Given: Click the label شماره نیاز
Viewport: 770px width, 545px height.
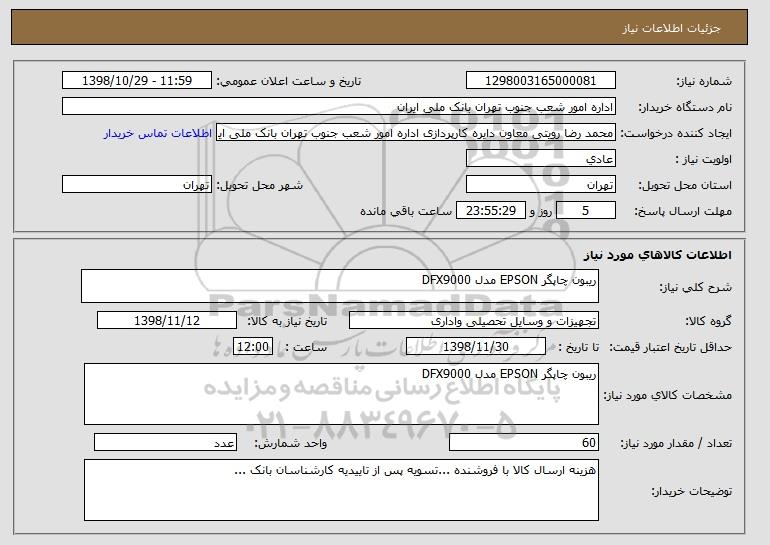Looking at the screenshot, I should point(704,82).
